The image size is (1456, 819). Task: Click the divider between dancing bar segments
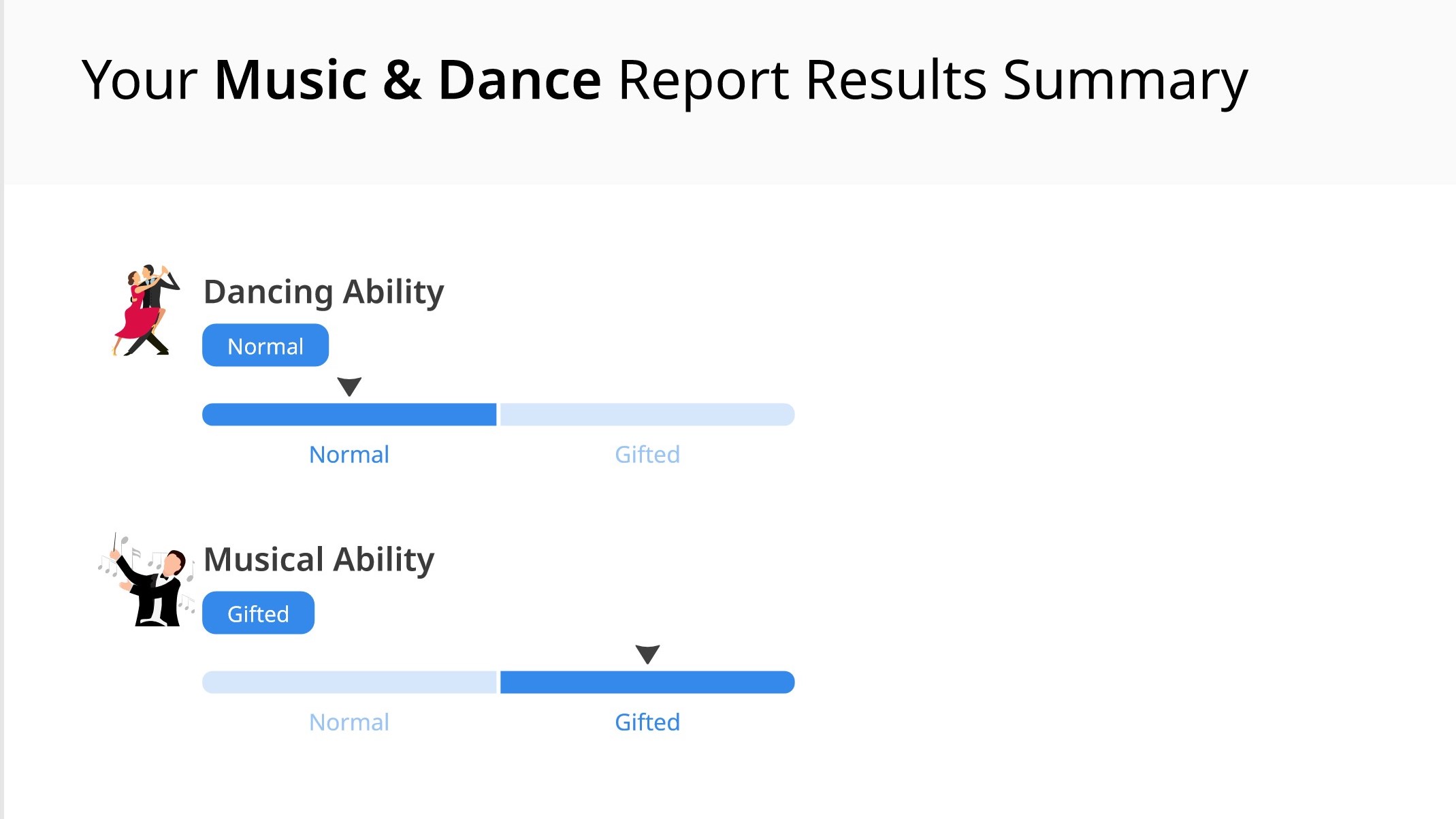[498, 415]
